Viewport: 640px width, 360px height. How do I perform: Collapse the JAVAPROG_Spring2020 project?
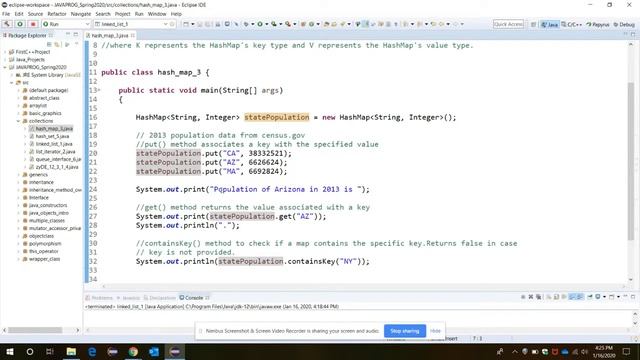tap(5, 67)
